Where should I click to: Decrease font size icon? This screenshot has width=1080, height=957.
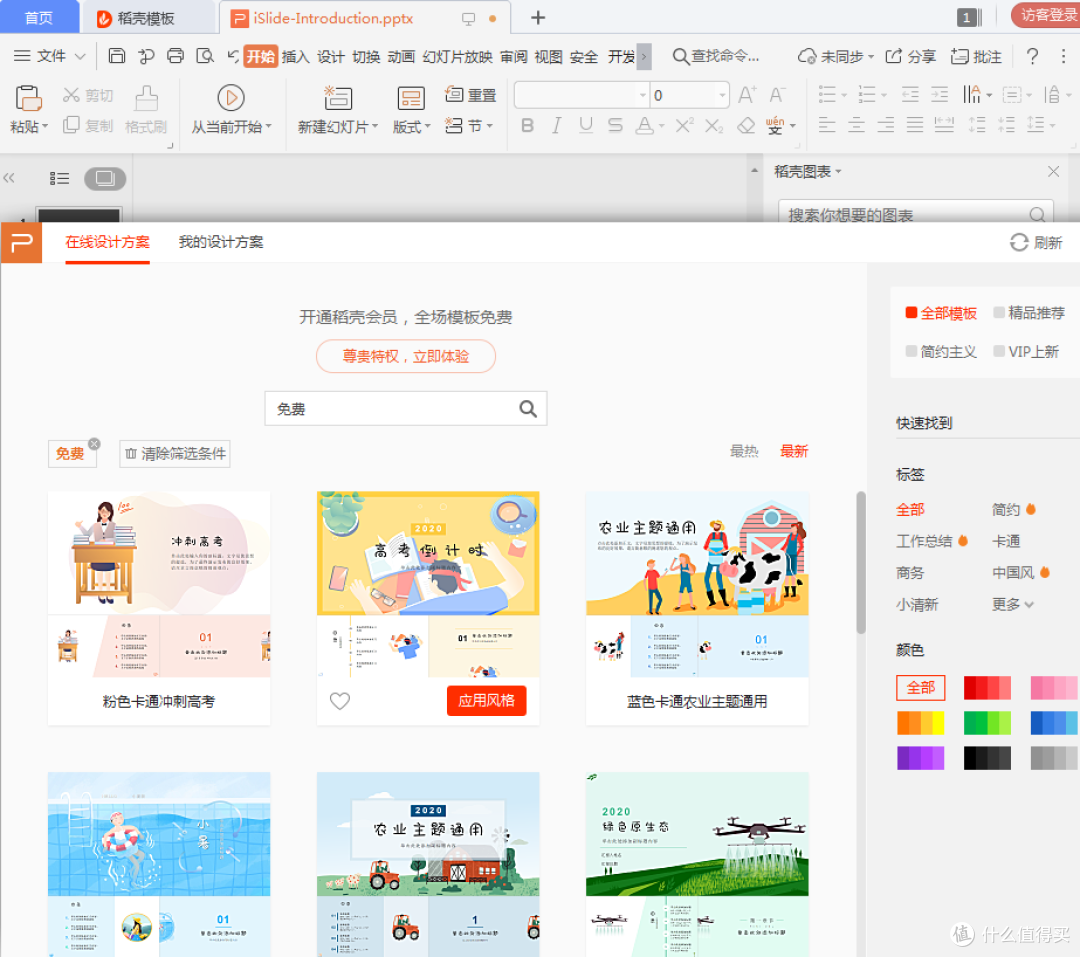(777, 95)
